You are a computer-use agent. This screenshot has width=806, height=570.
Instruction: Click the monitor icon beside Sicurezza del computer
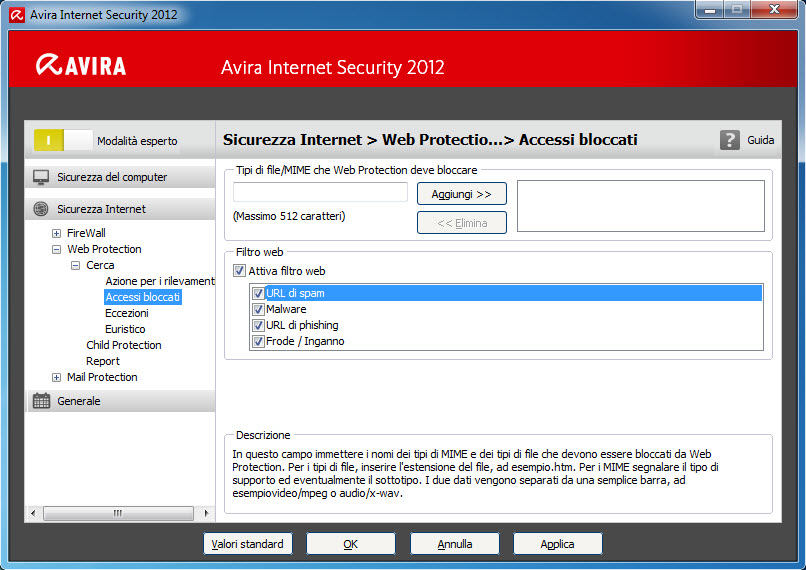[x=41, y=177]
